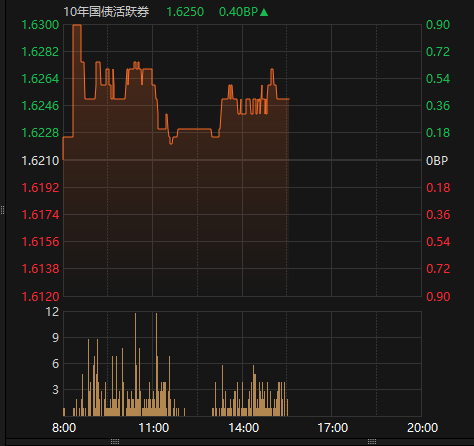The width and height of the screenshot is (474, 446).
Task: Click the green up-arrow change indicator
Action: tap(264, 12)
